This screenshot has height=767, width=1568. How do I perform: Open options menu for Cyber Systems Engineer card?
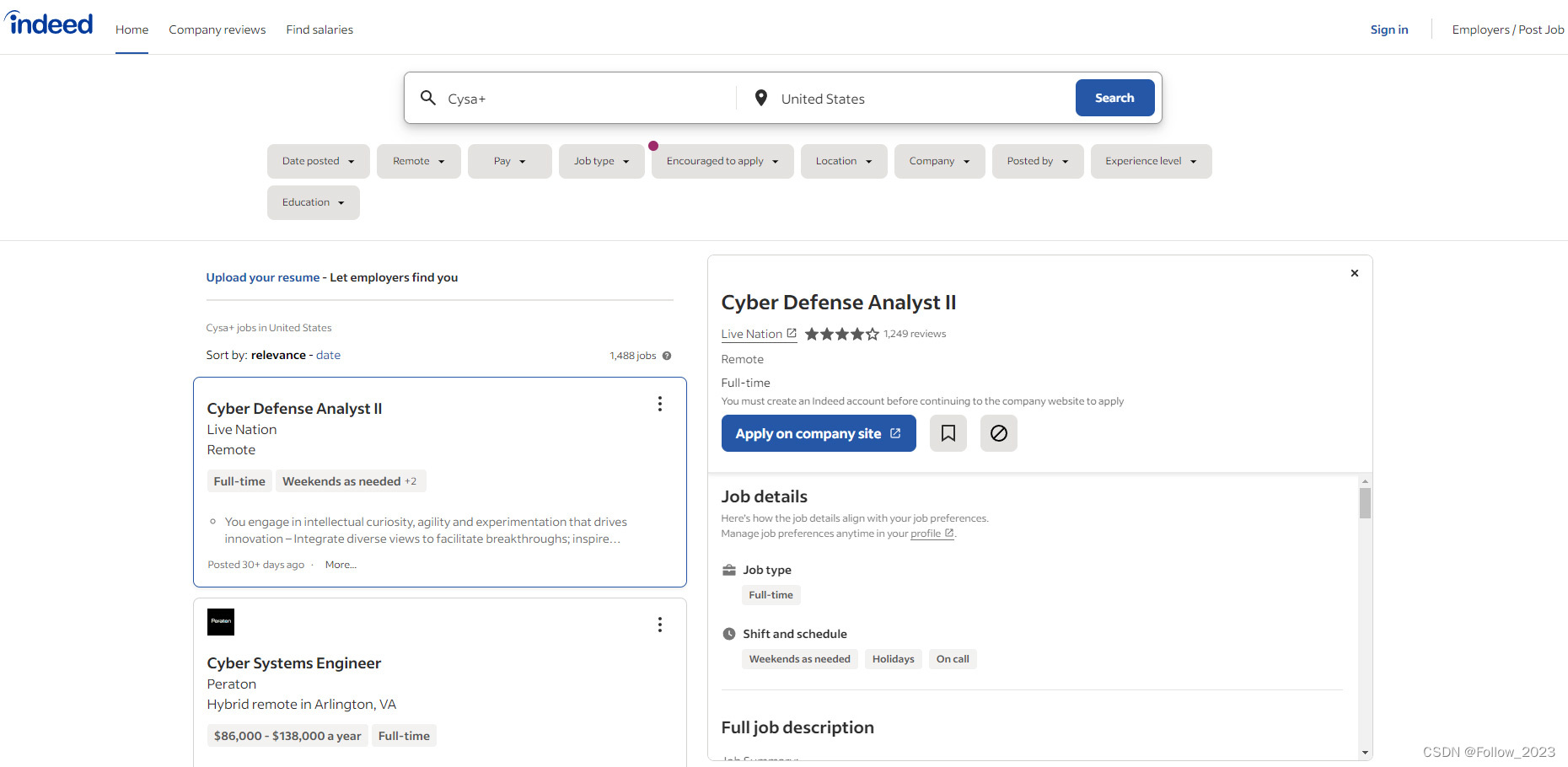click(660, 625)
